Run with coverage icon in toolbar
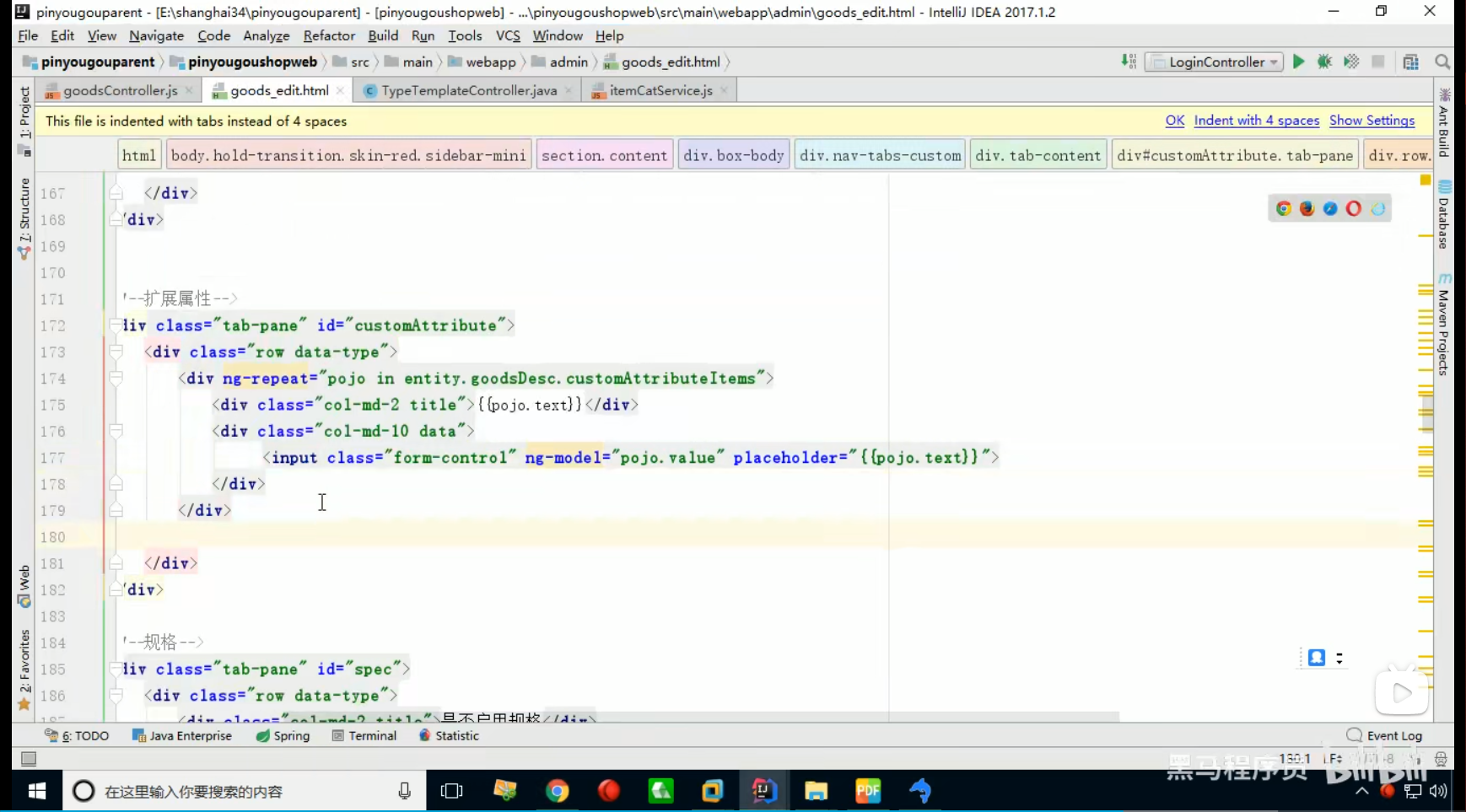The width and height of the screenshot is (1466, 812). coord(1351,62)
